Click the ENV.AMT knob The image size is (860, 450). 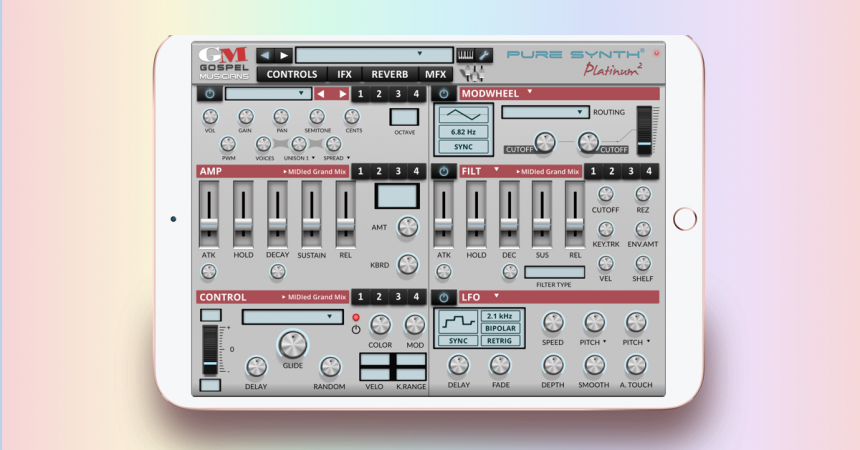pos(643,229)
